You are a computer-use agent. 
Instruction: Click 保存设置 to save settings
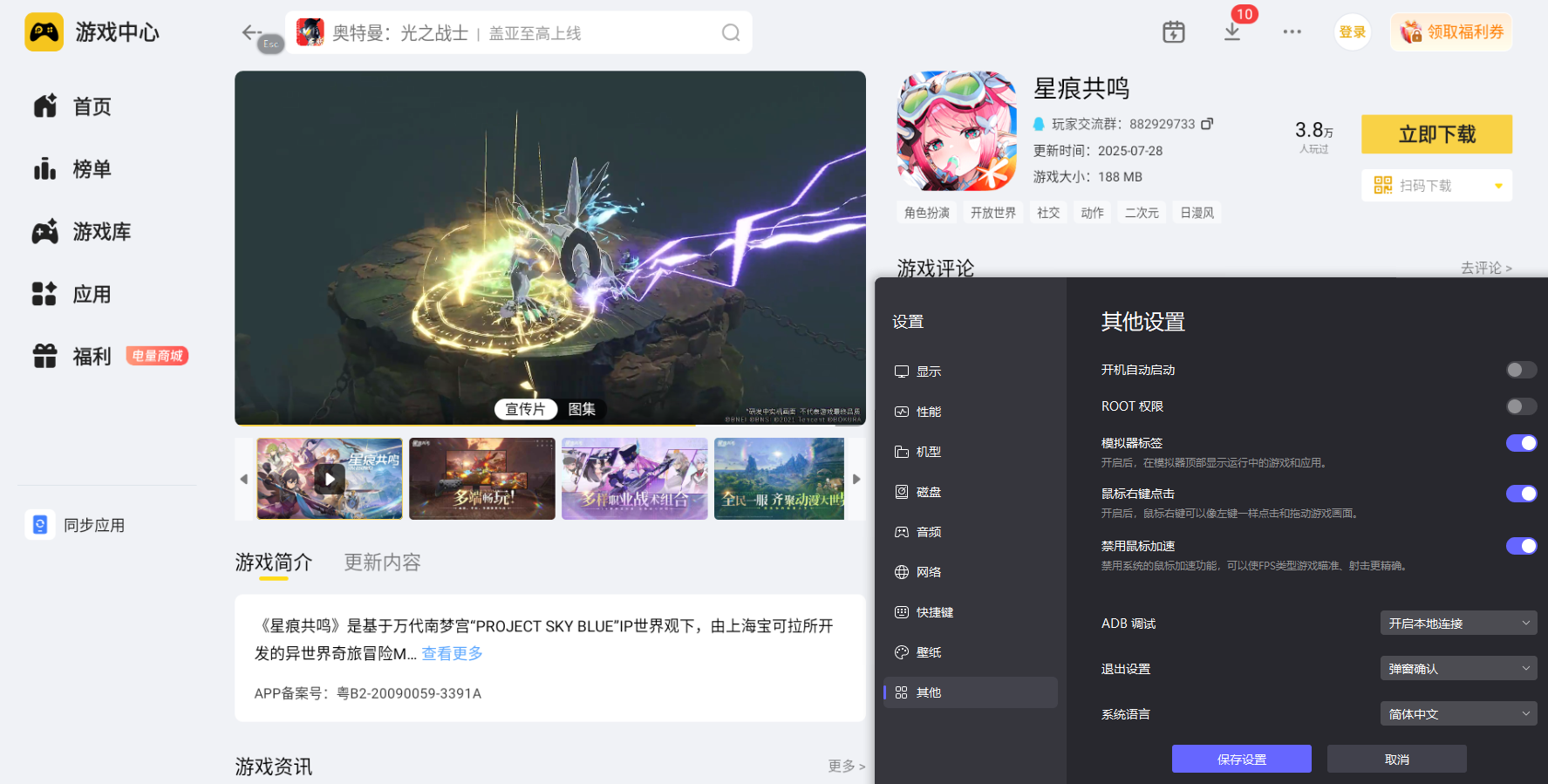point(1241,759)
